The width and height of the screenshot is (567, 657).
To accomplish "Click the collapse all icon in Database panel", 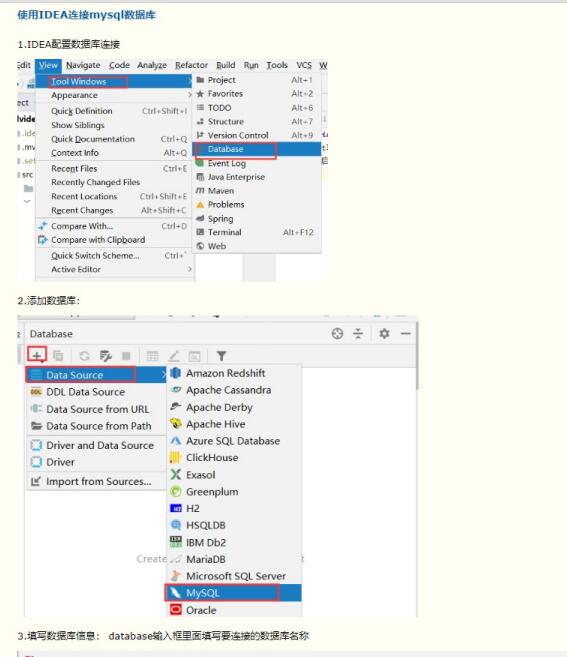I will pyautogui.click(x=358, y=334).
